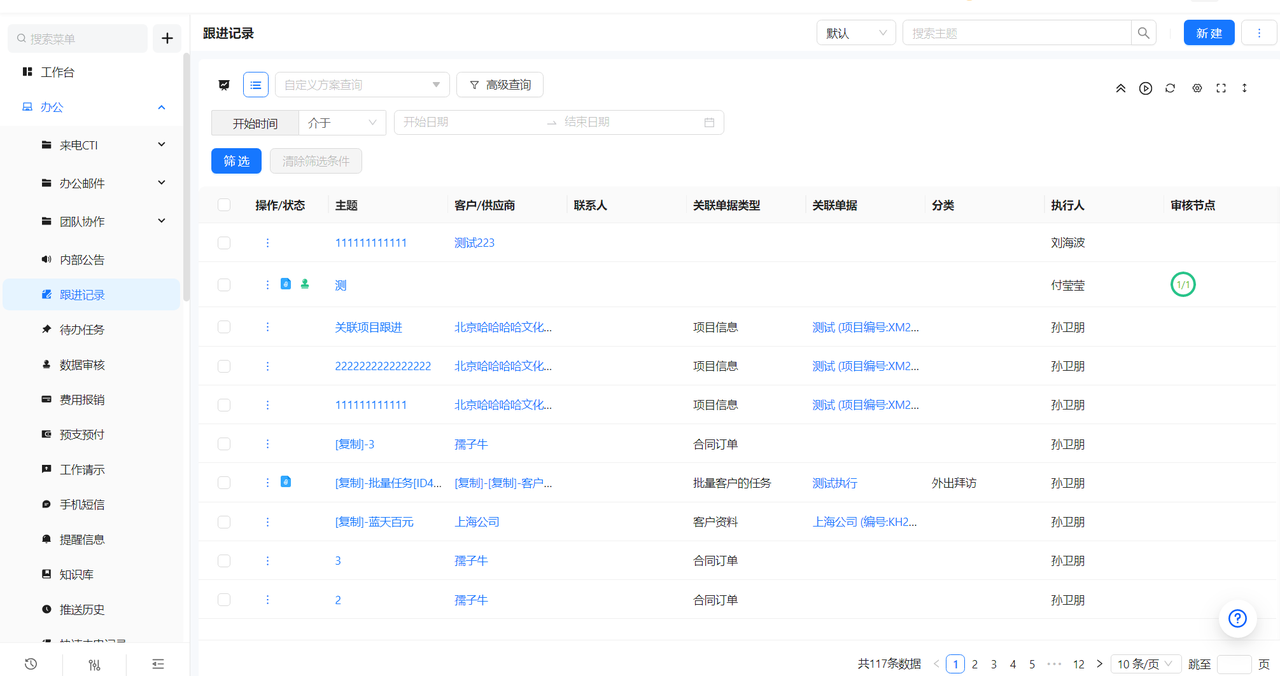Open row actions for 关联项目跟进 row

coord(267,327)
